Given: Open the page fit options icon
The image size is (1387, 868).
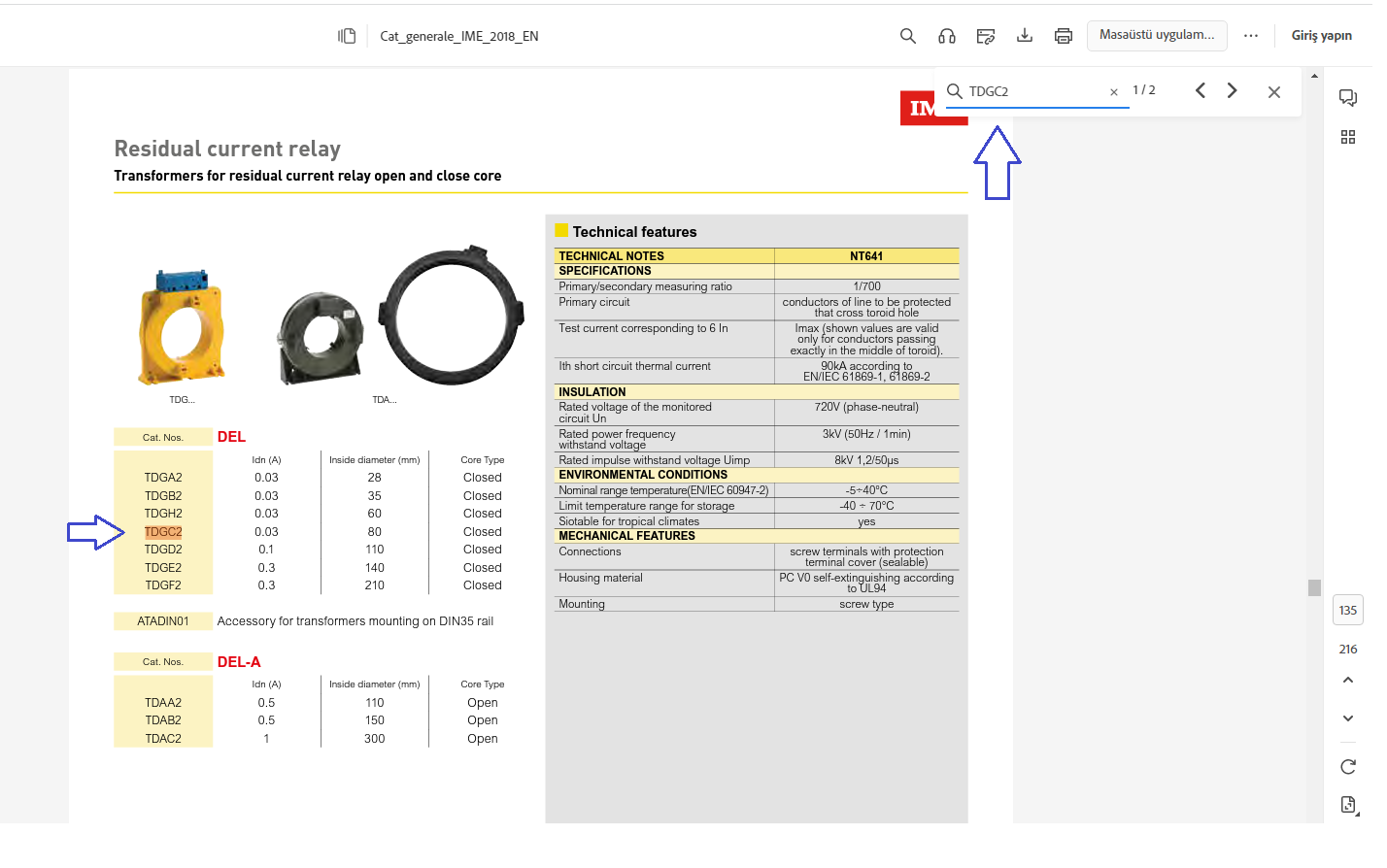Looking at the screenshot, I should point(1348,804).
